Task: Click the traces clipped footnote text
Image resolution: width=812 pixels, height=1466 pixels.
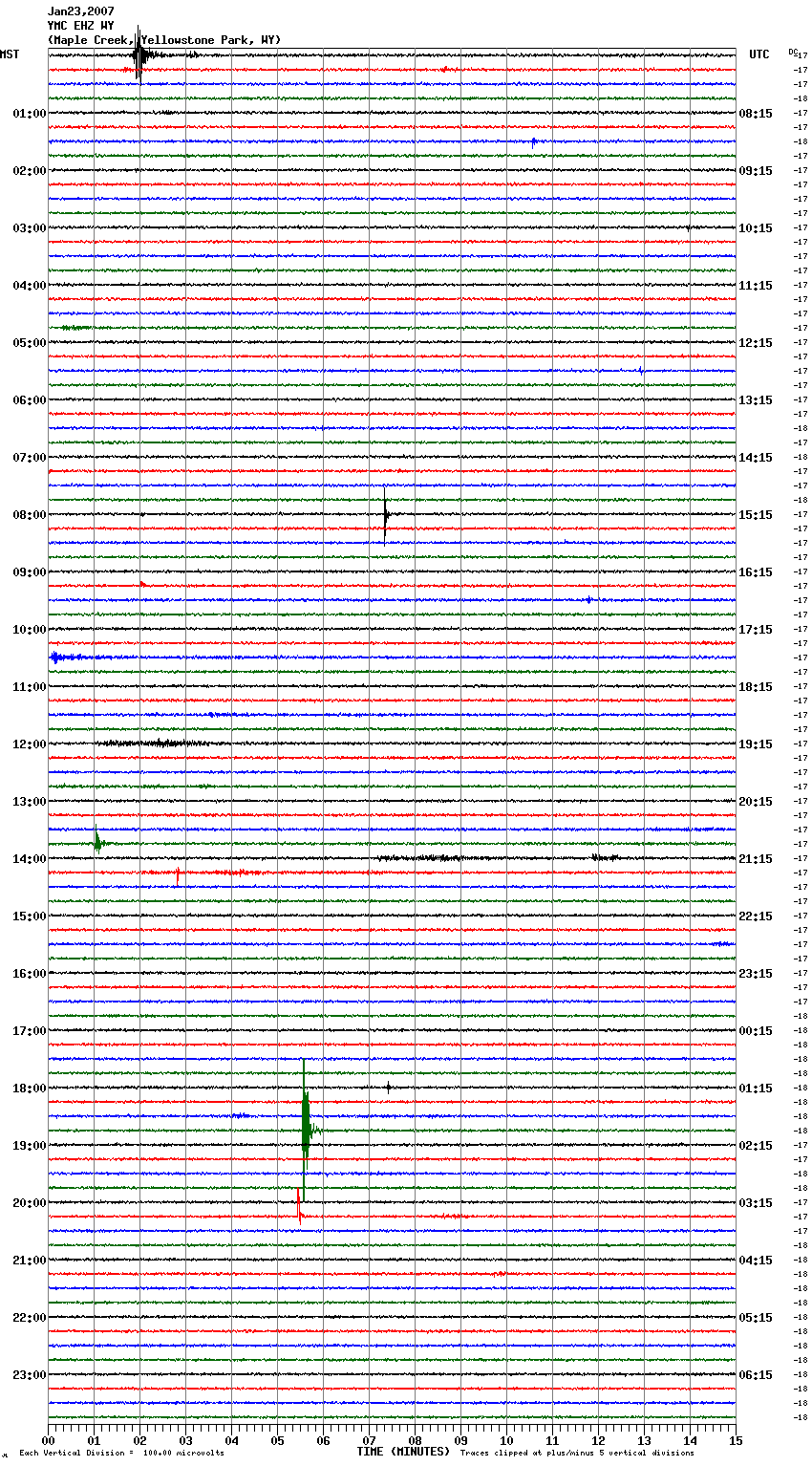Action: (577, 1454)
